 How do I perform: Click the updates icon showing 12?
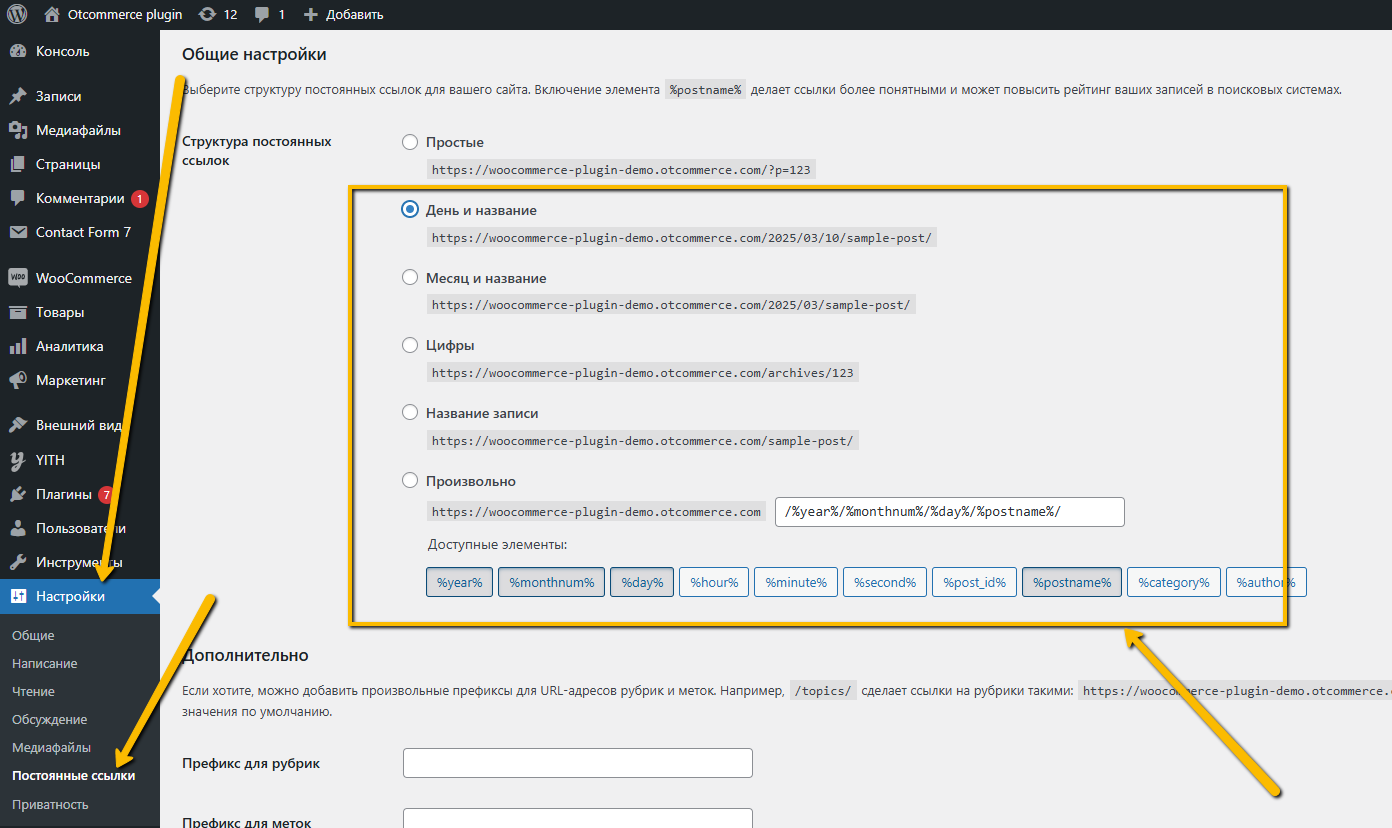207,14
